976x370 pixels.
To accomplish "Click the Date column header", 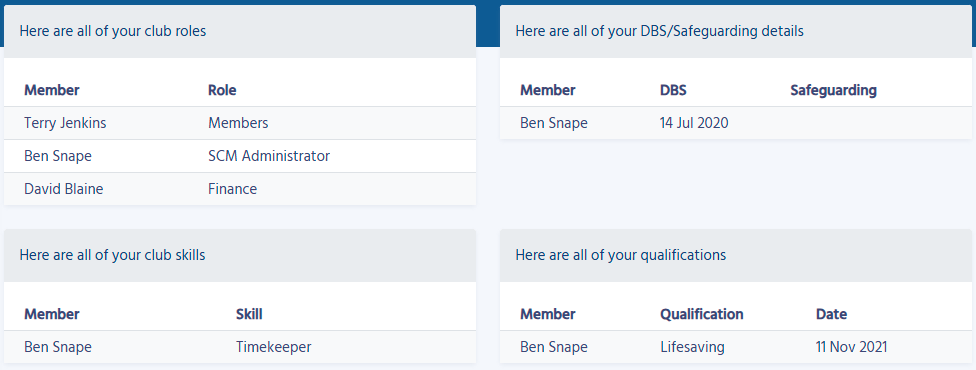I will tap(832, 314).
